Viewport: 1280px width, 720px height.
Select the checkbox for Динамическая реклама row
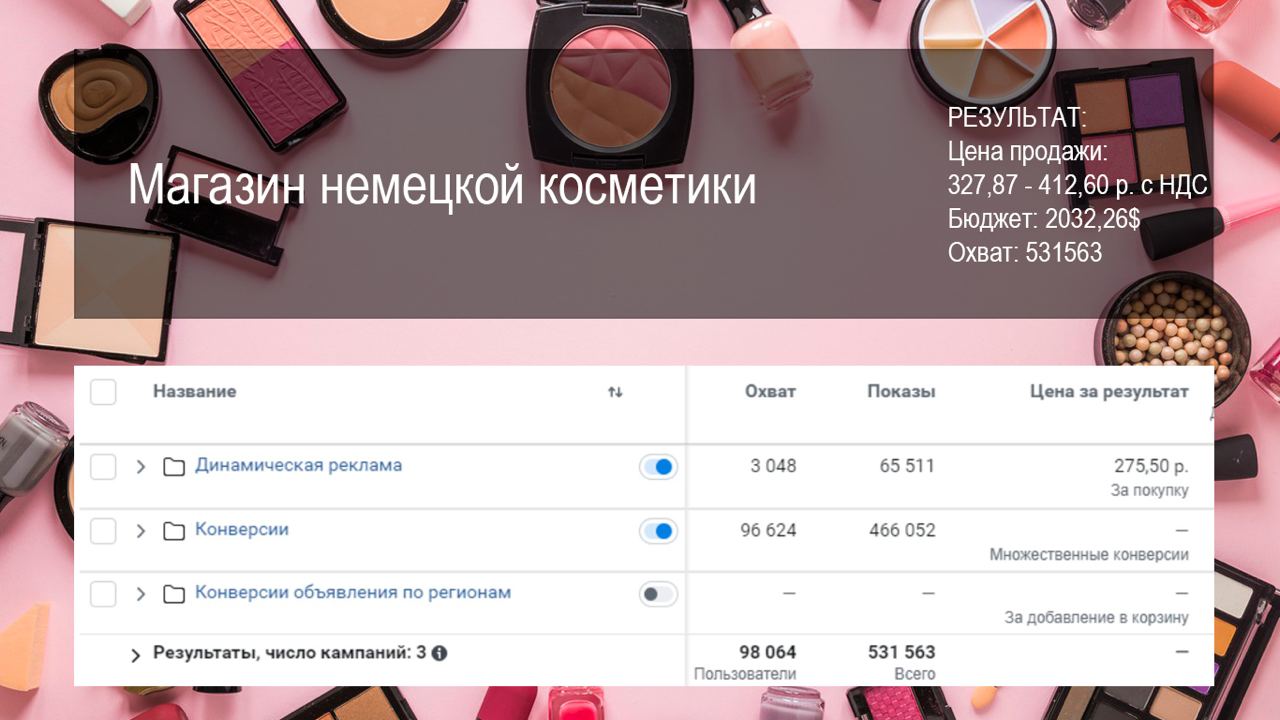pyautogui.click(x=103, y=467)
